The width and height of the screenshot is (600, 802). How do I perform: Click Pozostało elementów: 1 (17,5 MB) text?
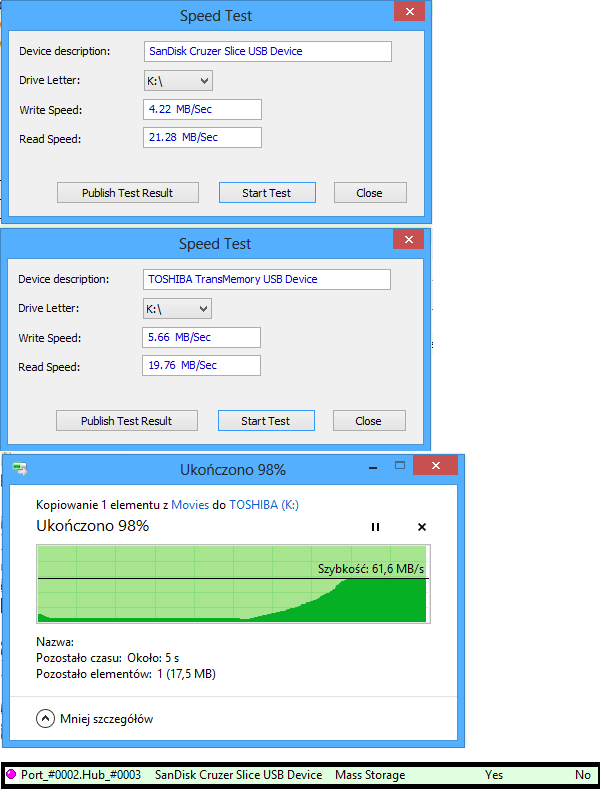[126, 674]
